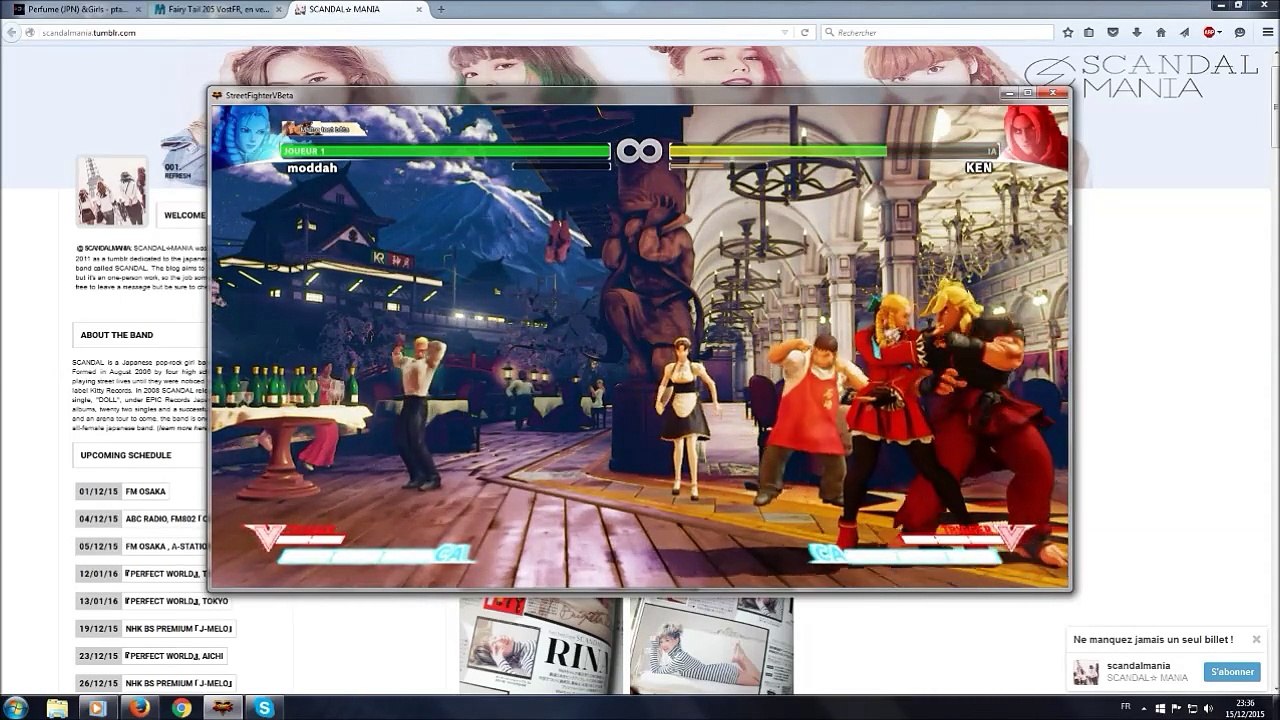The width and height of the screenshot is (1280, 720).
Task: Dismiss the Tumblr subscribe popup with X
Action: coord(1257,639)
